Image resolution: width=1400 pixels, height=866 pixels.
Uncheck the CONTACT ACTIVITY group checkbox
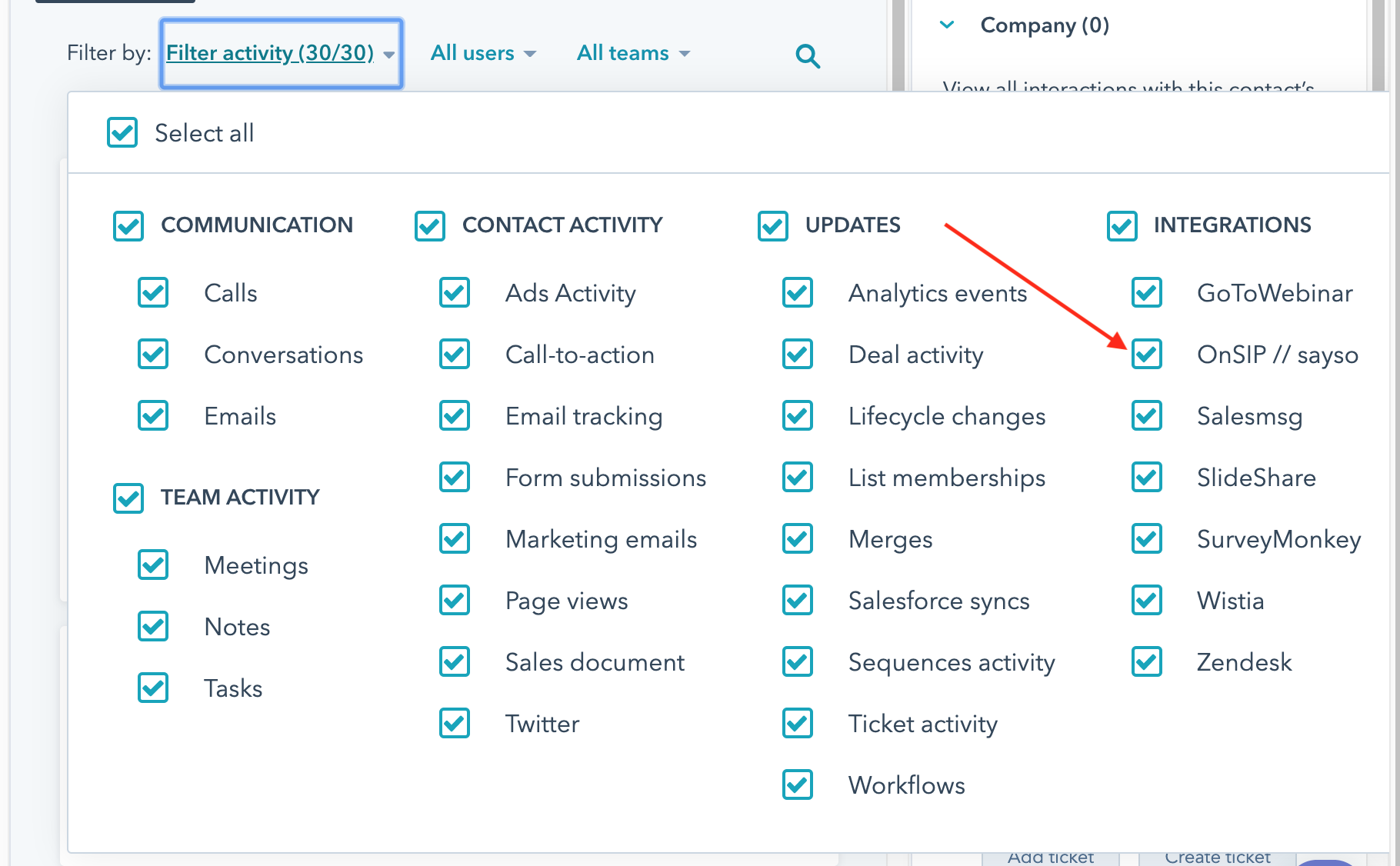(x=430, y=225)
